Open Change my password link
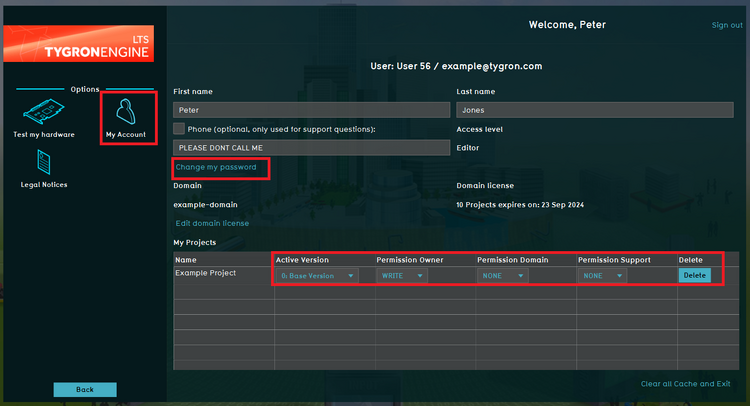Viewport: 750px width, 406px height. coord(216,167)
